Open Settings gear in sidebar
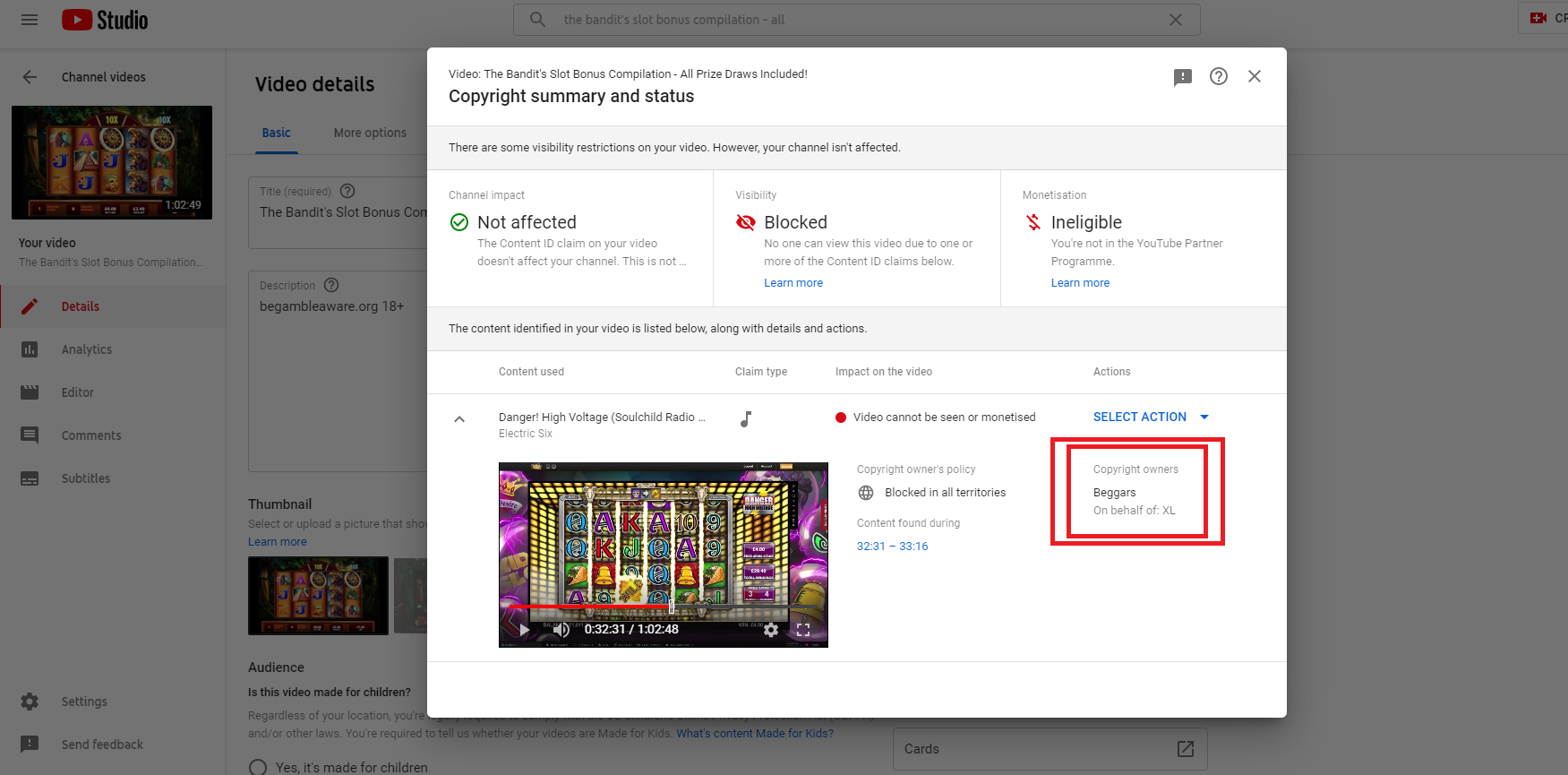Image resolution: width=1568 pixels, height=775 pixels. [x=30, y=702]
